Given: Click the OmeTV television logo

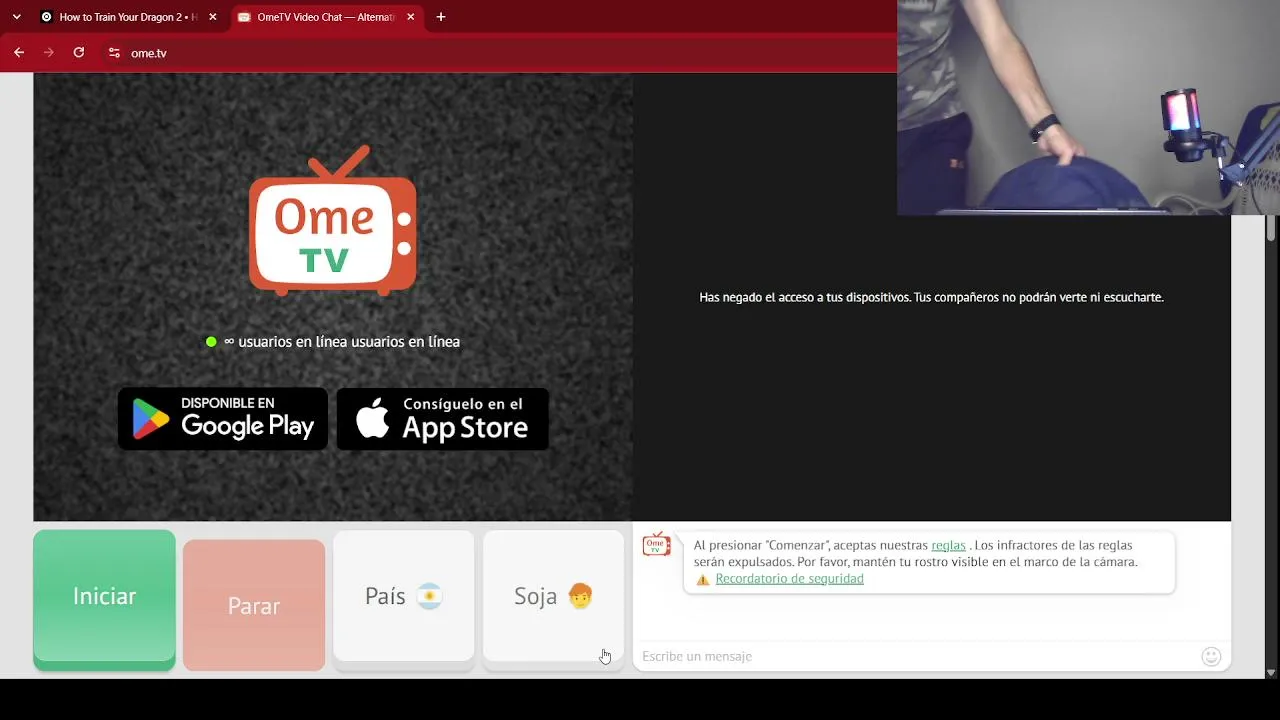Looking at the screenshot, I should pos(333,221).
